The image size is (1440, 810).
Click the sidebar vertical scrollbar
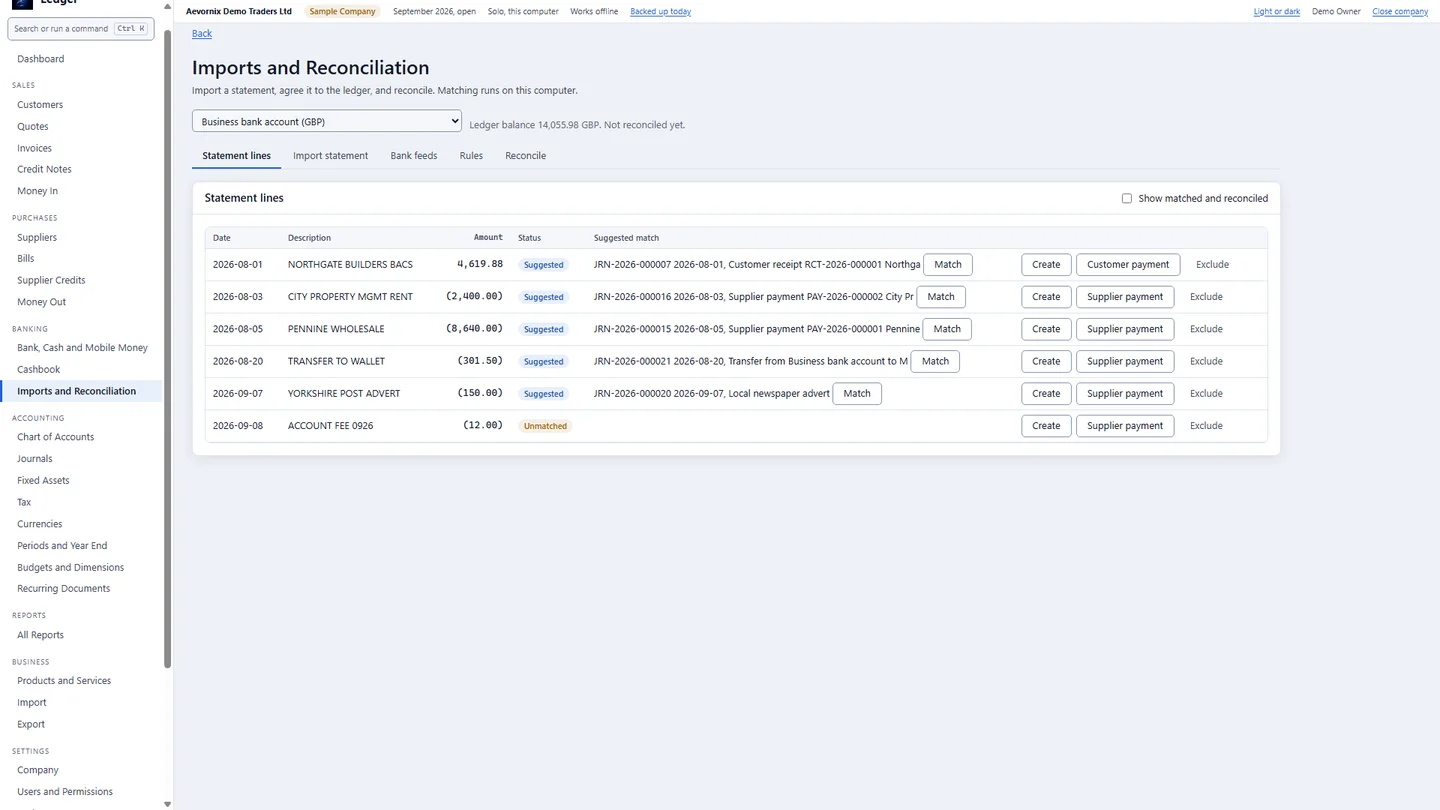coord(167,350)
